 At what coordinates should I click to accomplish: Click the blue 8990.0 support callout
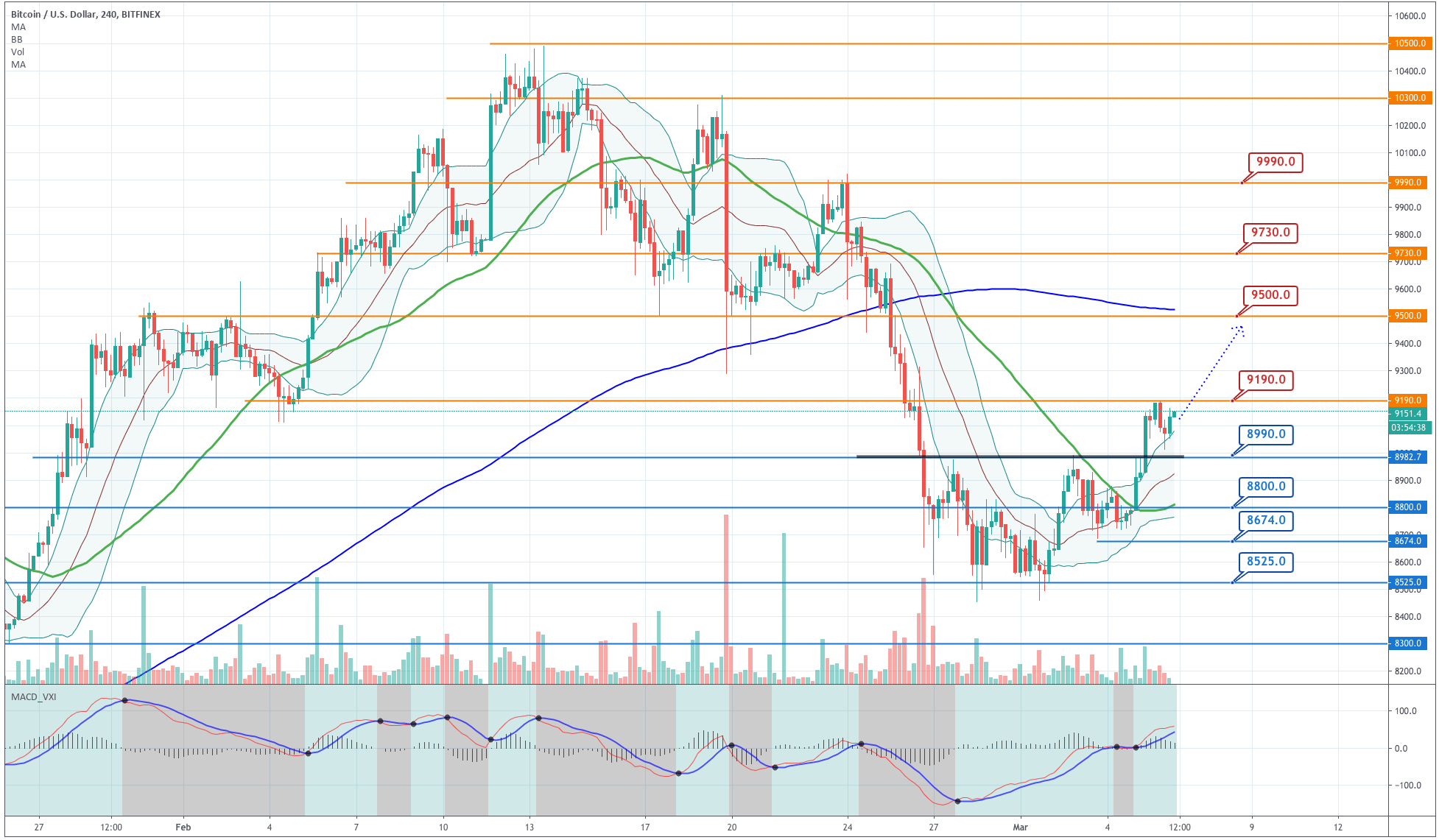(x=1266, y=434)
